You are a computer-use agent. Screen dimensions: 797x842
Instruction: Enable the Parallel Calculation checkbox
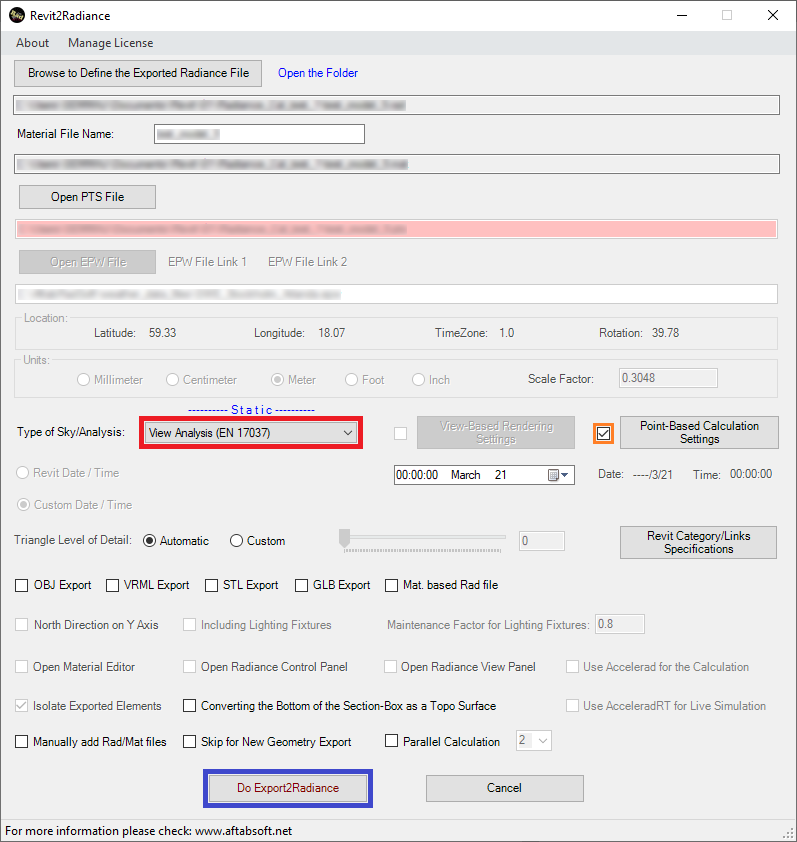(392, 742)
